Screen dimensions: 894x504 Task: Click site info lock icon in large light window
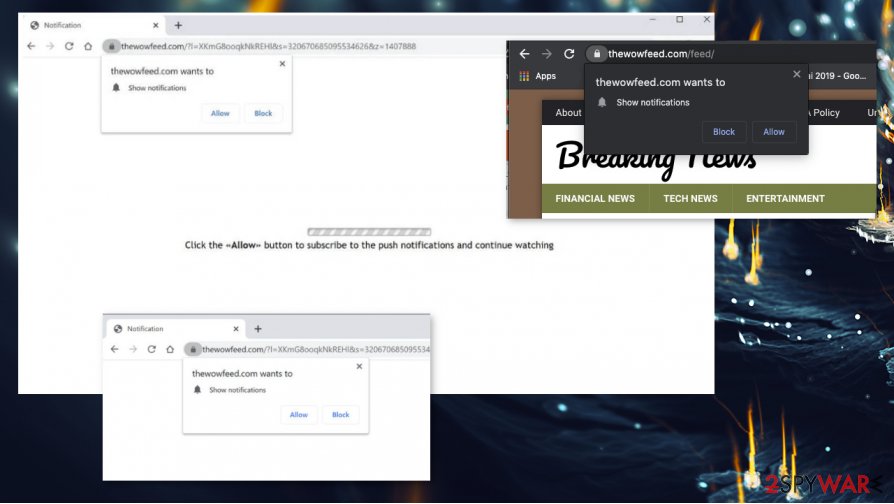pos(111,46)
